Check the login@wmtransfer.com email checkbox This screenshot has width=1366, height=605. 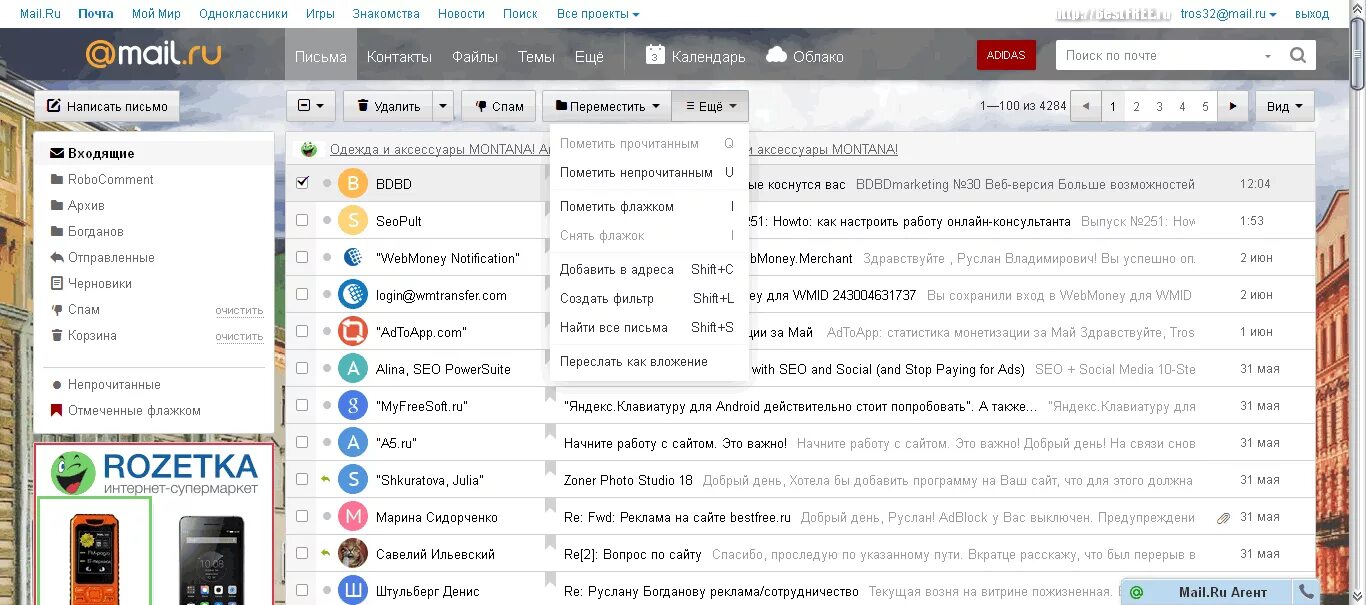pos(303,295)
